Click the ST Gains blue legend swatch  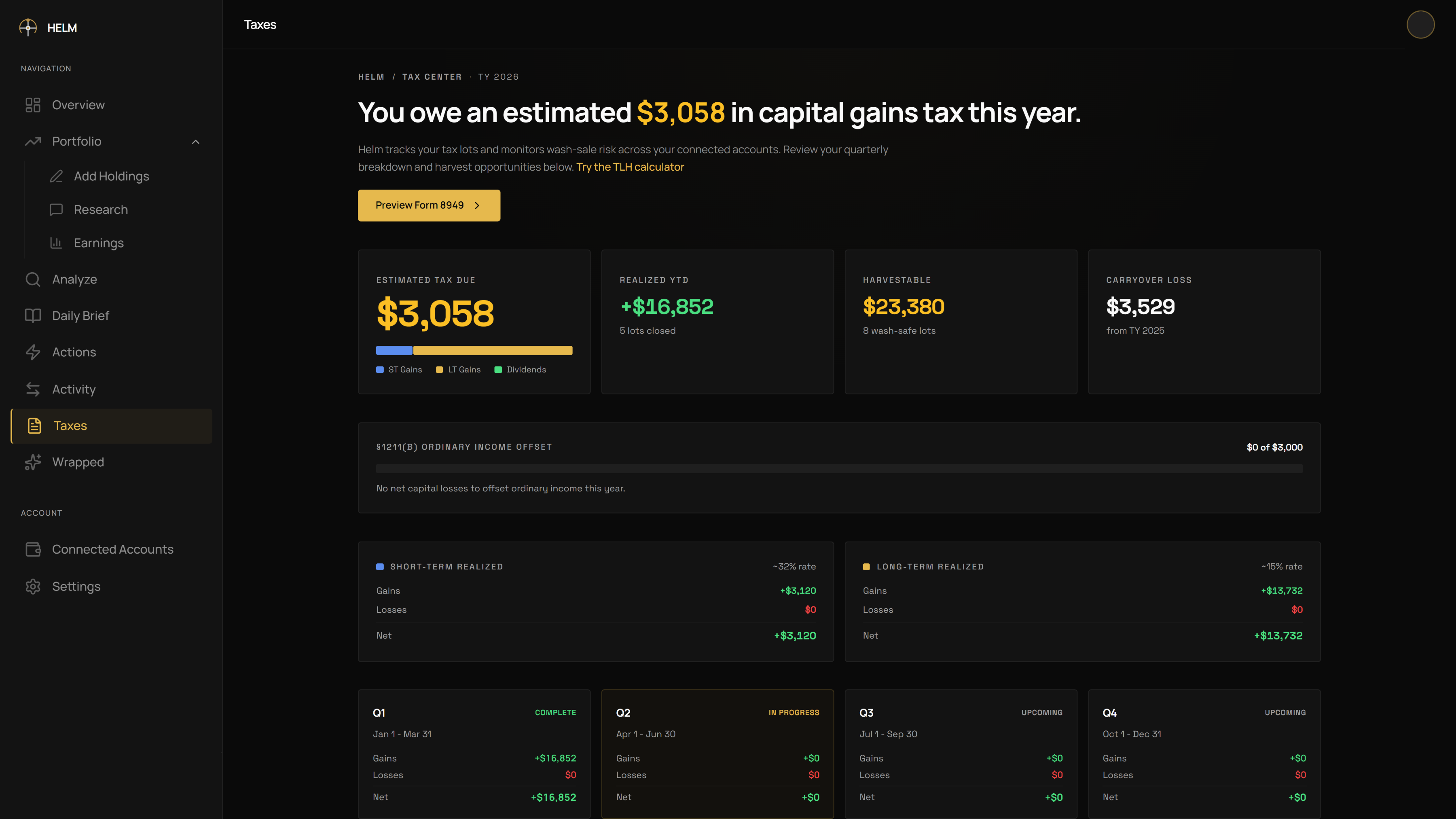click(x=380, y=370)
